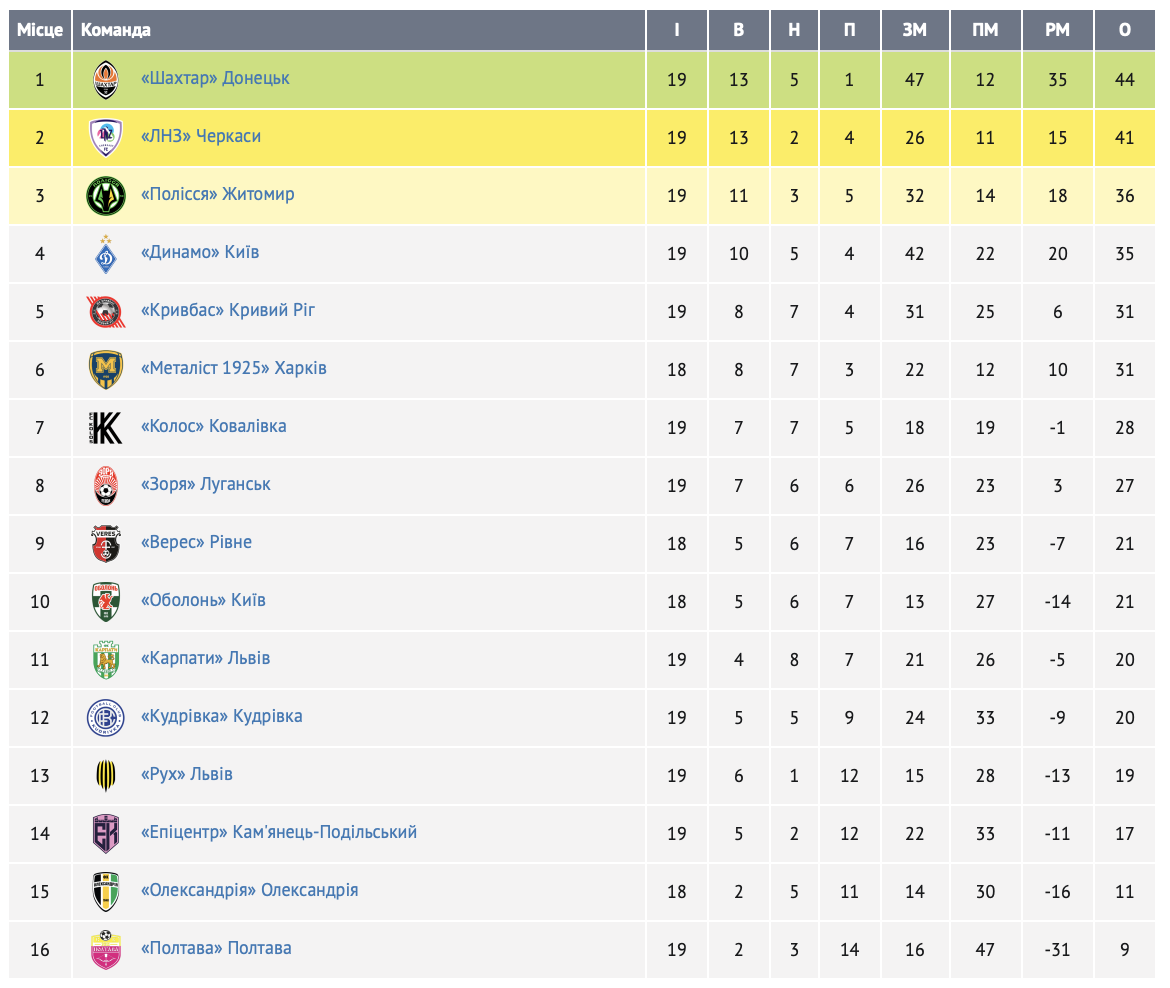
Task: Open «Епіцентр» Кам'янець-Подільський team page
Action: (x=279, y=832)
